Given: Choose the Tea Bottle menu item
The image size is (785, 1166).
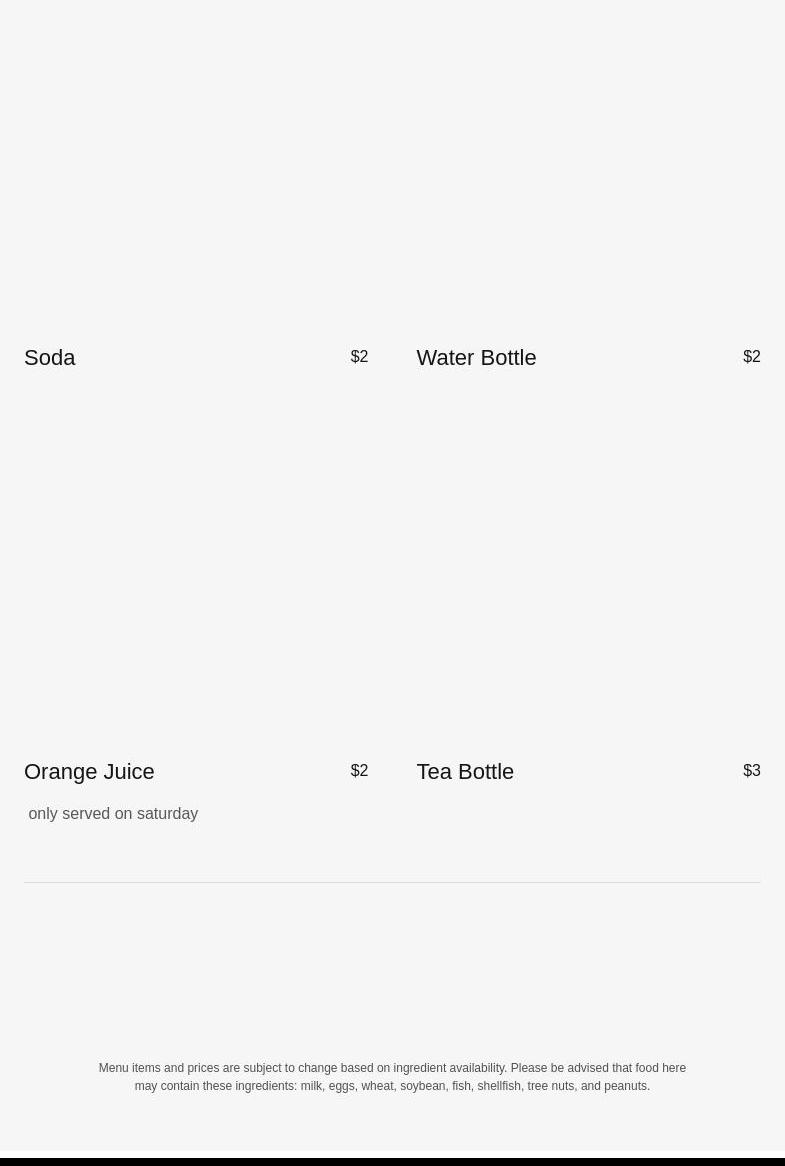Looking at the screenshot, I should coord(465,772).
